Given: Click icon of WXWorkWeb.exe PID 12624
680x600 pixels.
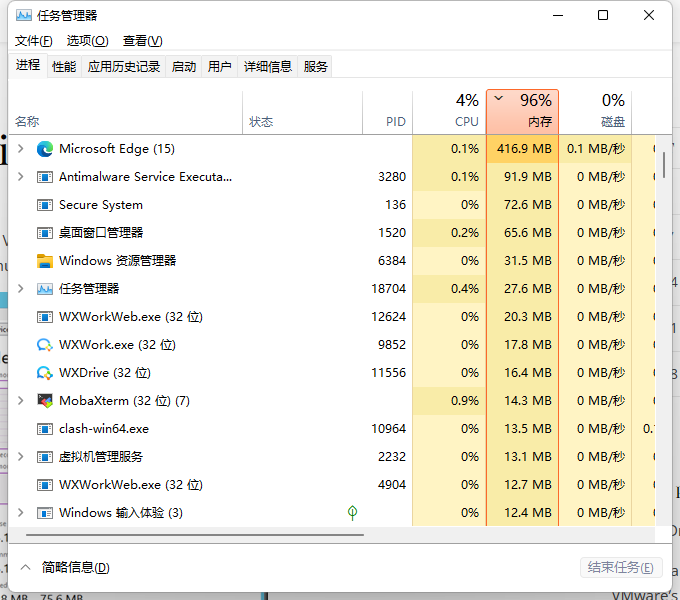Looking at the screenshot, I should (45, 317).
